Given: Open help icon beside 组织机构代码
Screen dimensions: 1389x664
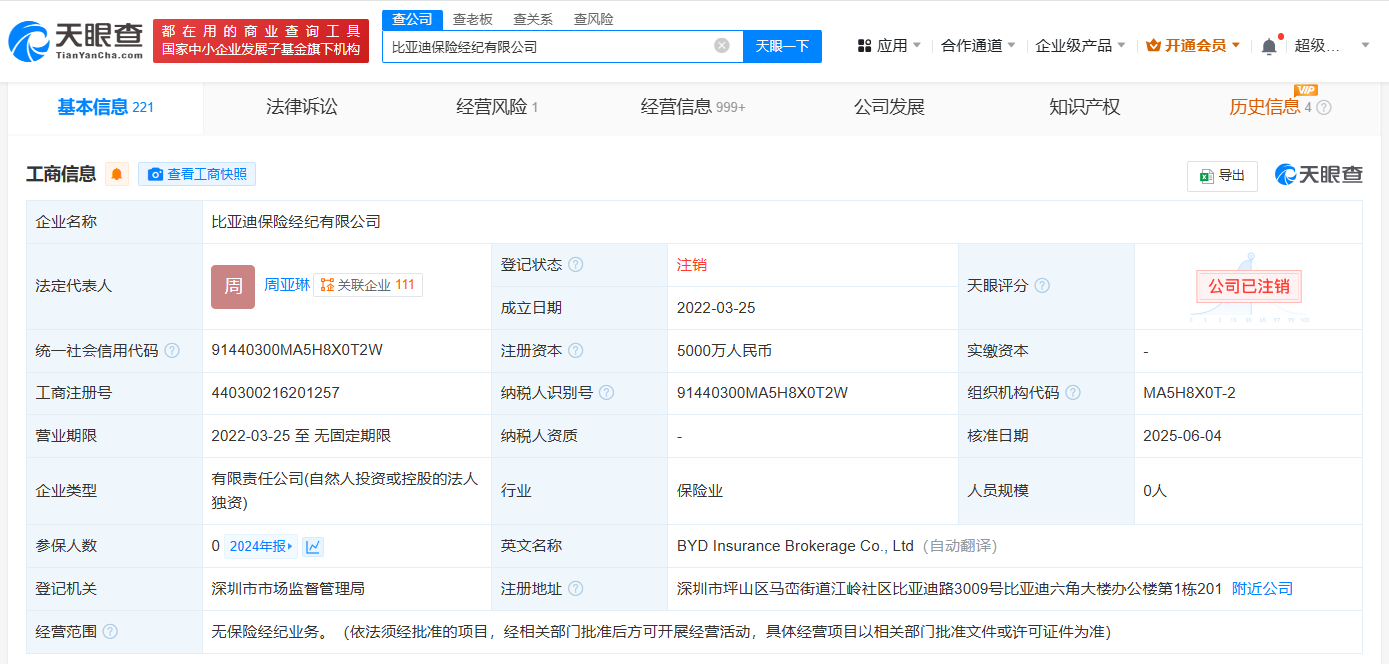Looking at the screenshot, I should pyautogui.click(x=1073, y=393).
